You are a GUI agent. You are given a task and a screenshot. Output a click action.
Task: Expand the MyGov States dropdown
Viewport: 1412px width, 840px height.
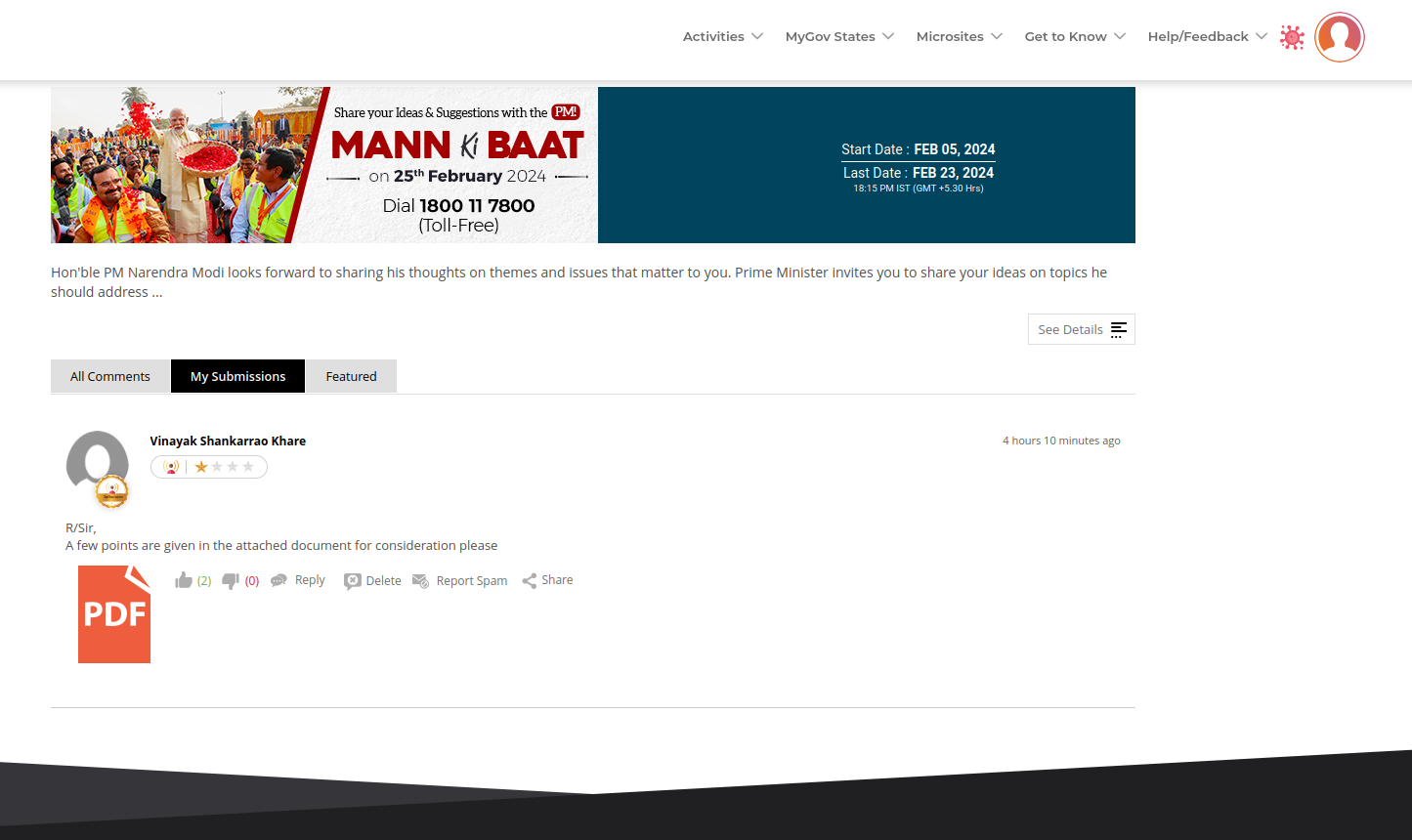[x=839, y=36]
